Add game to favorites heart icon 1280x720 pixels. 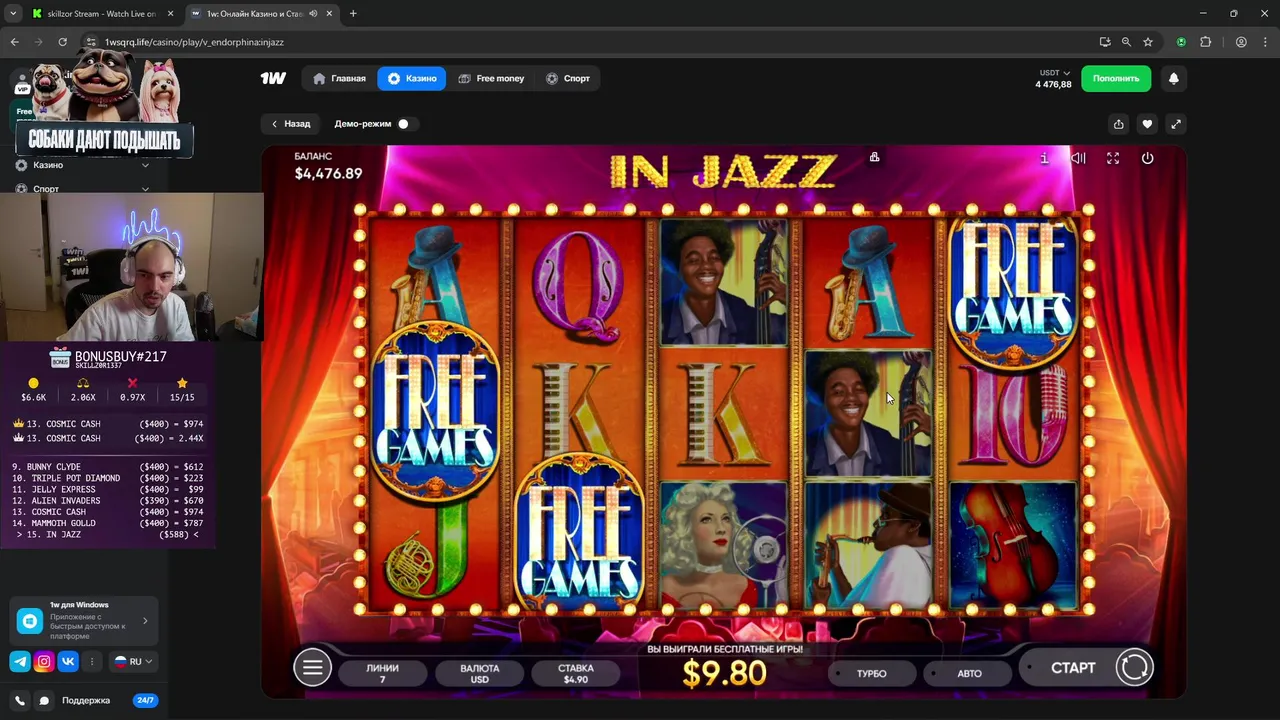1147,124
